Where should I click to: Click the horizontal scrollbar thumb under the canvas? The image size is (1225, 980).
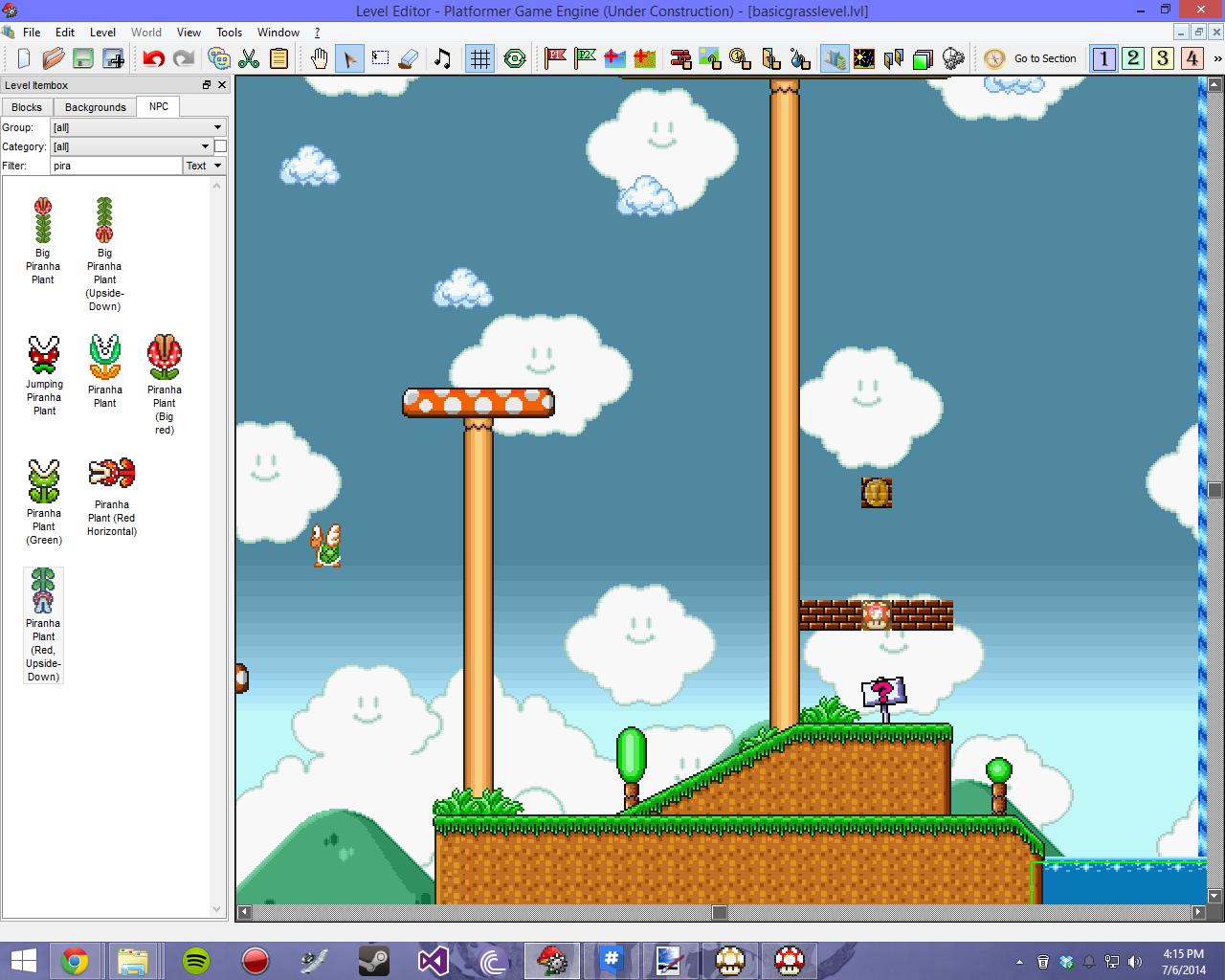pos(720,912)
